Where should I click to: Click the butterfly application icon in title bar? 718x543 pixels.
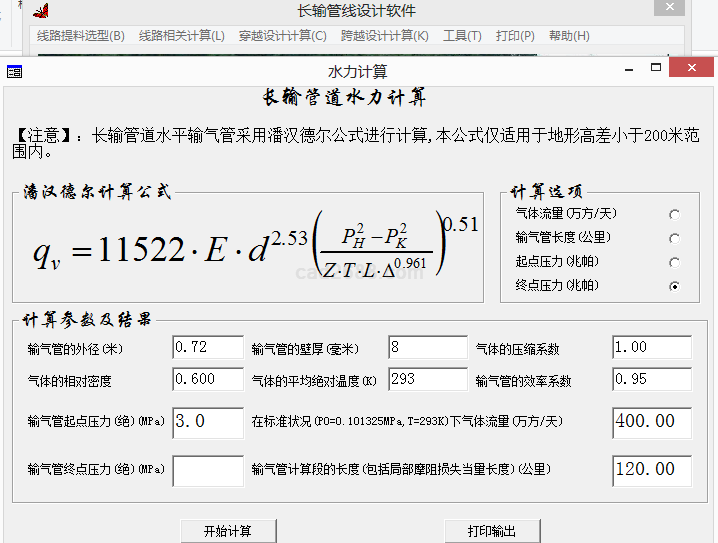(x=40, y=11)
